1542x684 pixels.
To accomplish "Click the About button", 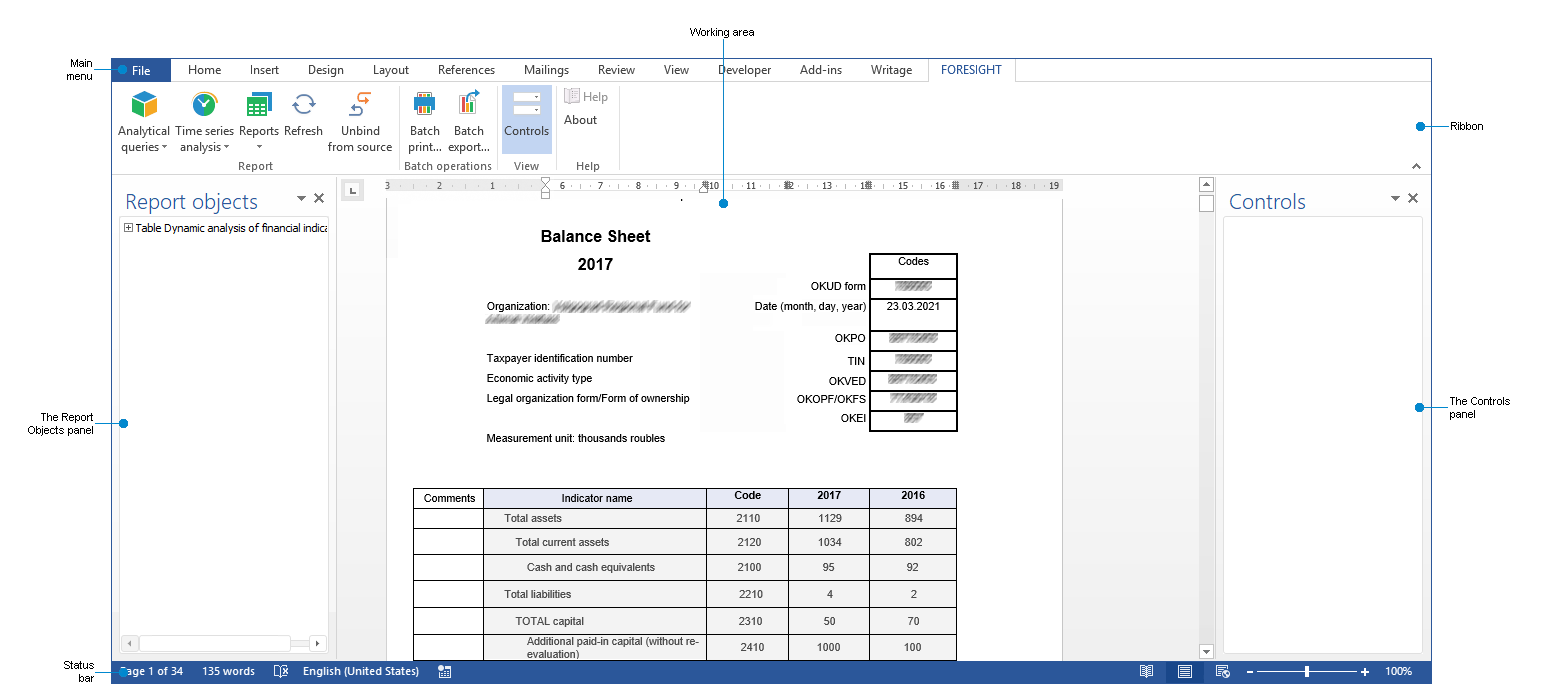I will tap(580, 118).
